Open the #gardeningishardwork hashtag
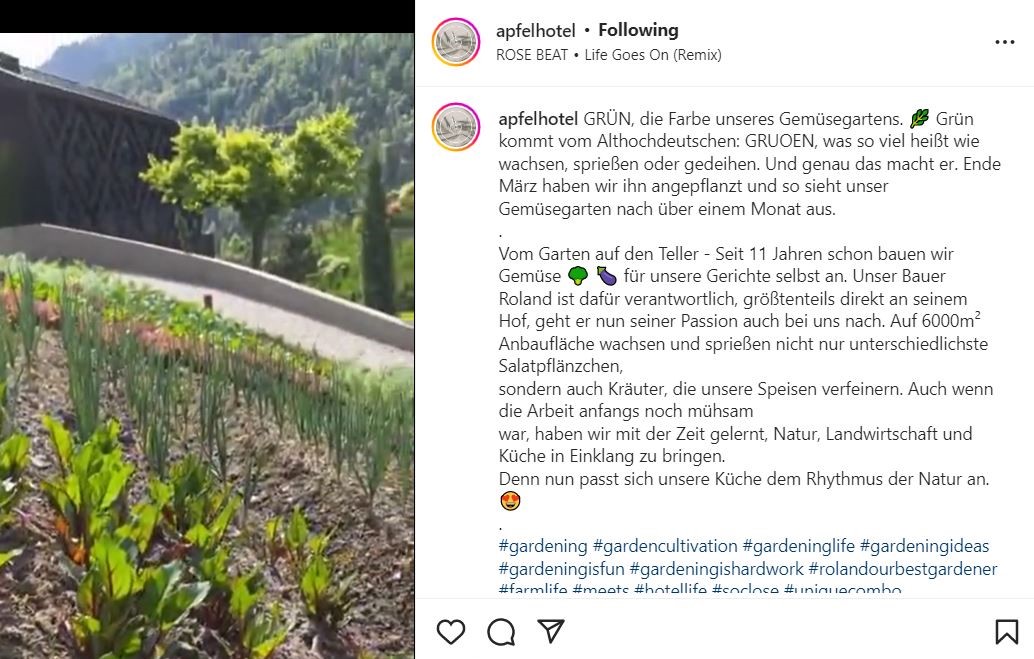This screenshot has width=1034, height=659. click(x=716, y=569)
